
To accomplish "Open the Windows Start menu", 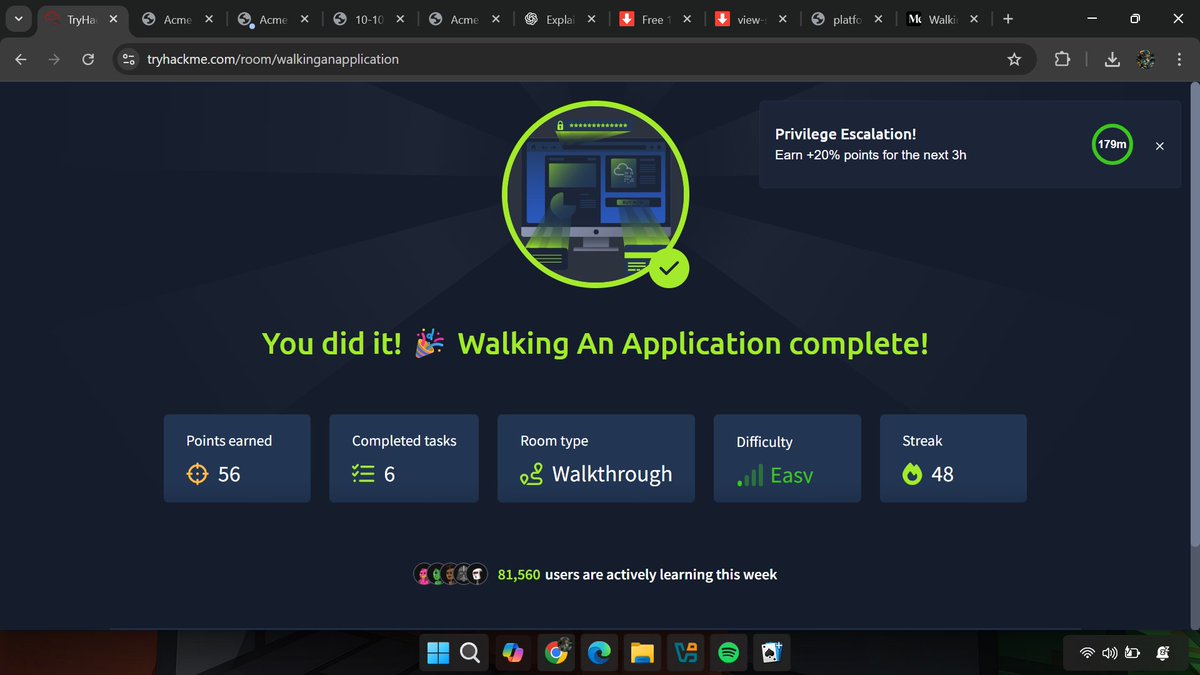I will click(x=438, y=653).
